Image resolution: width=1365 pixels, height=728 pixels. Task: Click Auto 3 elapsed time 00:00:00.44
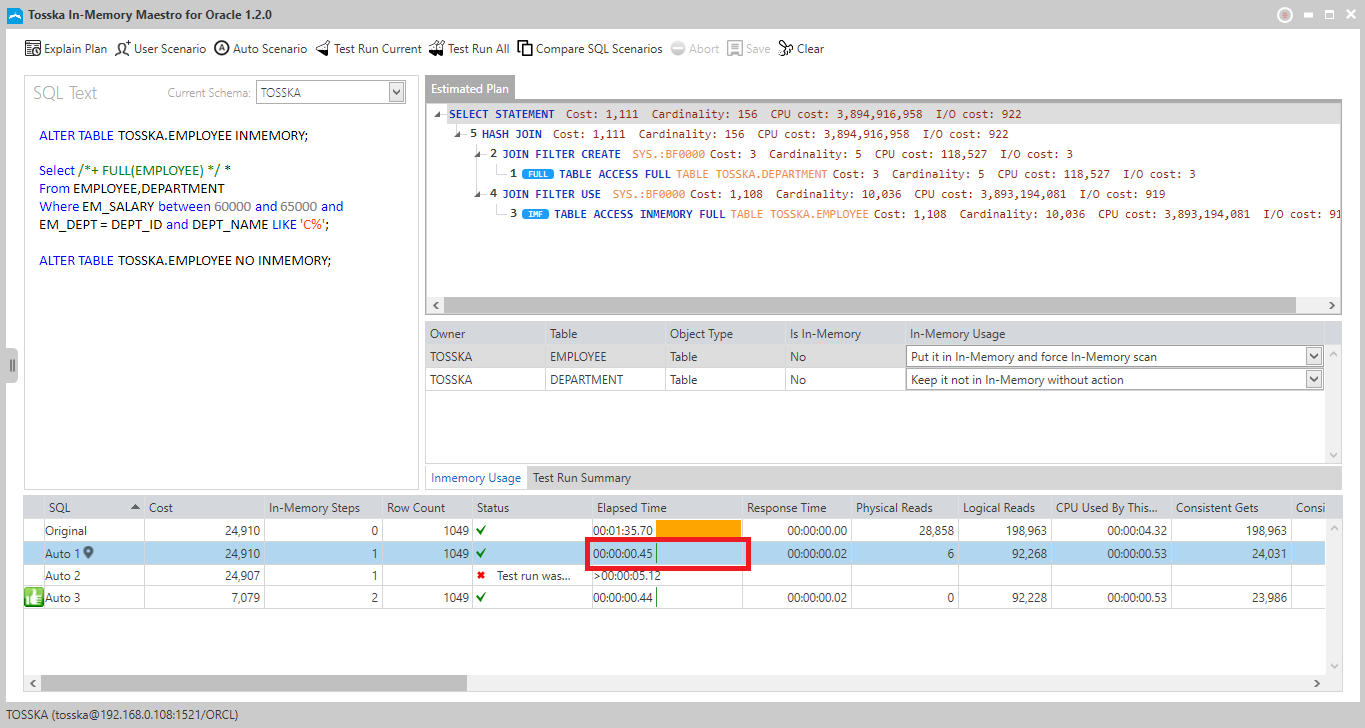(623, 597)
